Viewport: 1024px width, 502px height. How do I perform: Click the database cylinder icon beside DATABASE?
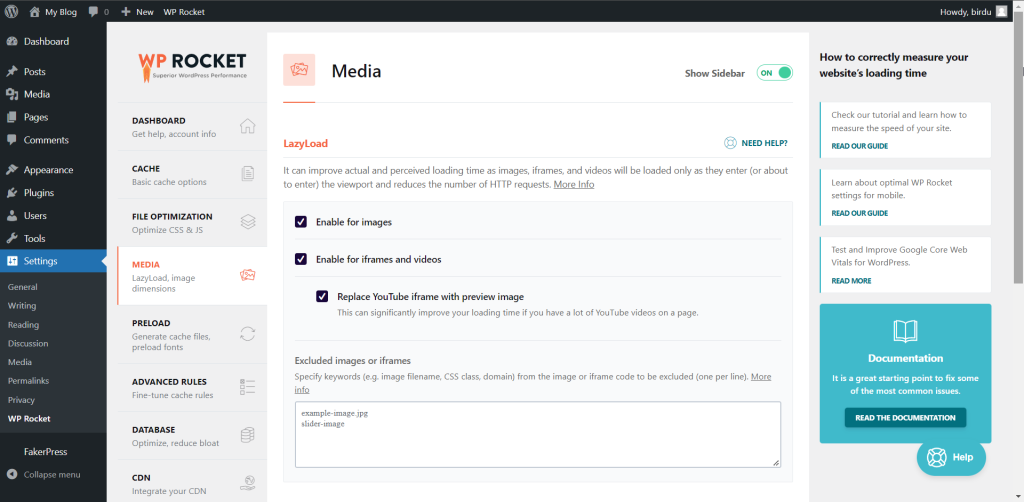pos(248,435)
